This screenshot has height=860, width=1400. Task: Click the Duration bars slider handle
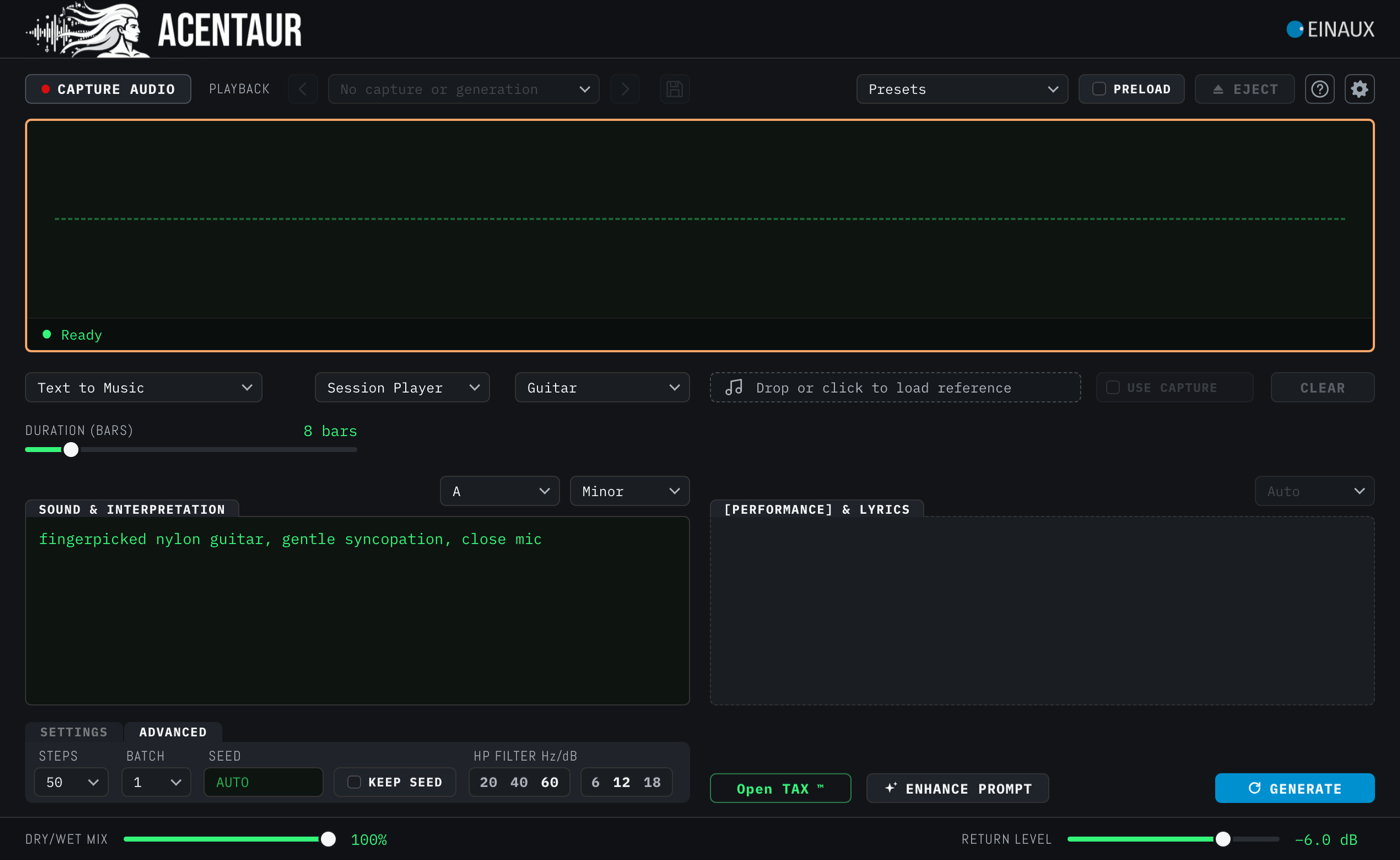[x=70, y=449]
